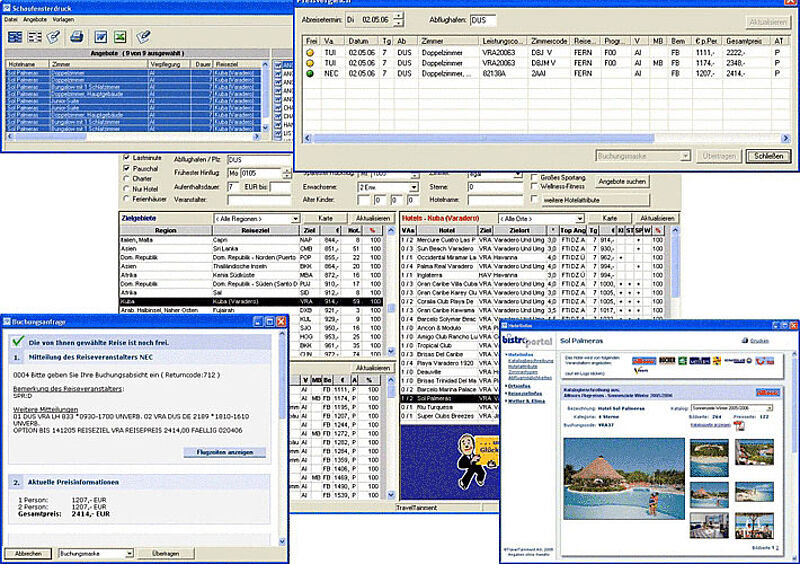Open the Reisezielinfos section in Hotelinfos sidebar
The width and height of the screenshot is (800, 564).
click(524, 394)
